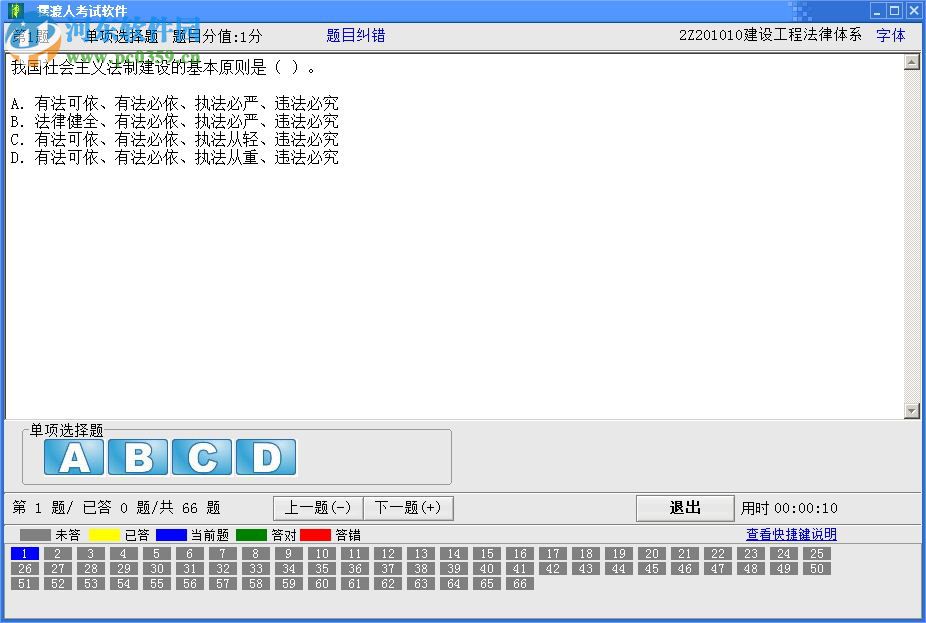Jump to question 36 in the grid
Screen dimensions: 926x623
(x=355, y=568)
